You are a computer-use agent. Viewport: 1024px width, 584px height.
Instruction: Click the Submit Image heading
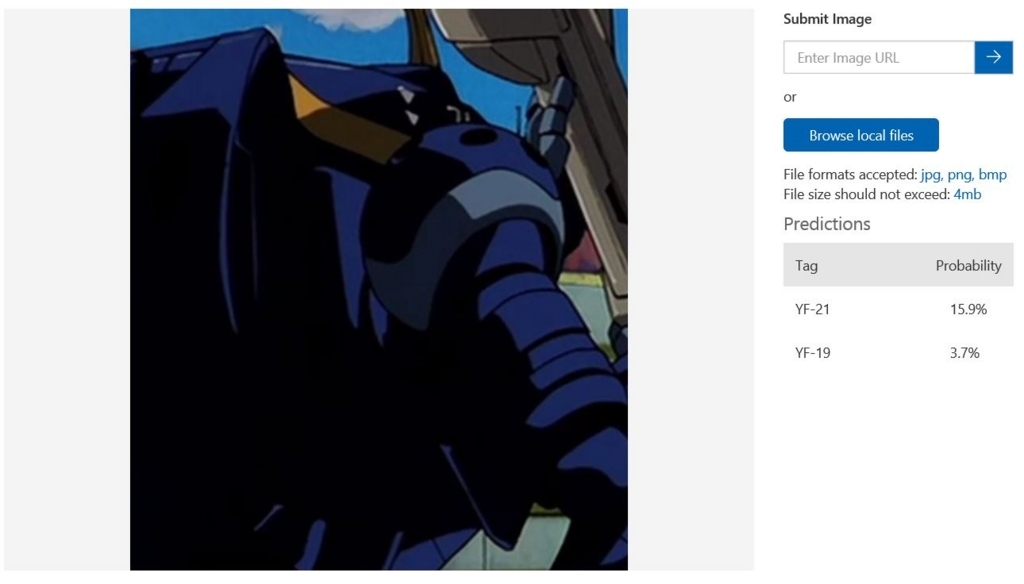[827, 19]
